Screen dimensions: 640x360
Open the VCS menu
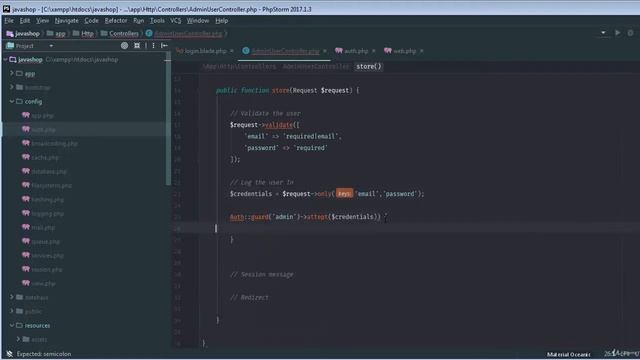pyautogui.click(x=176, y=20)
